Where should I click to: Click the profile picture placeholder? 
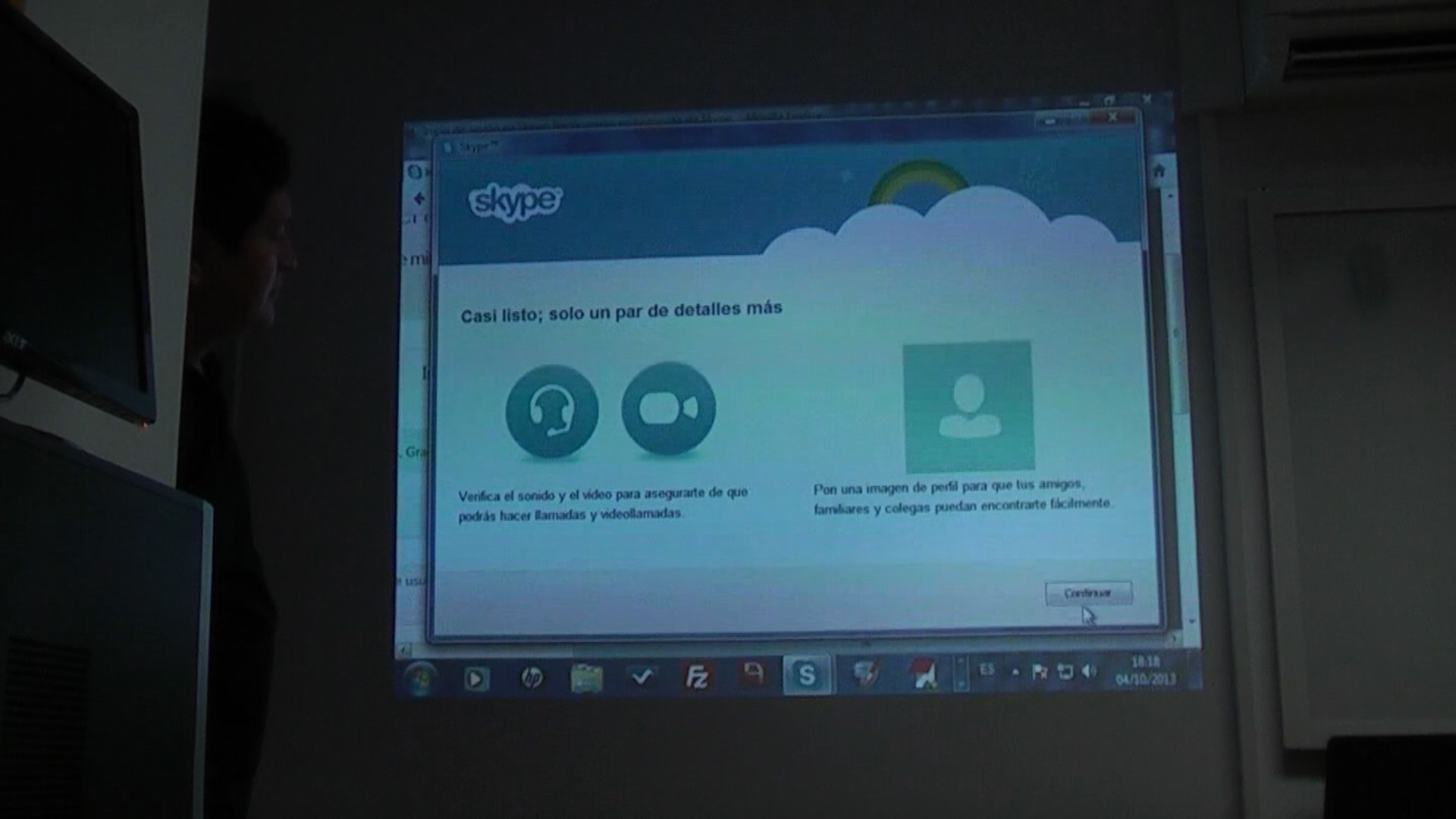968,406
